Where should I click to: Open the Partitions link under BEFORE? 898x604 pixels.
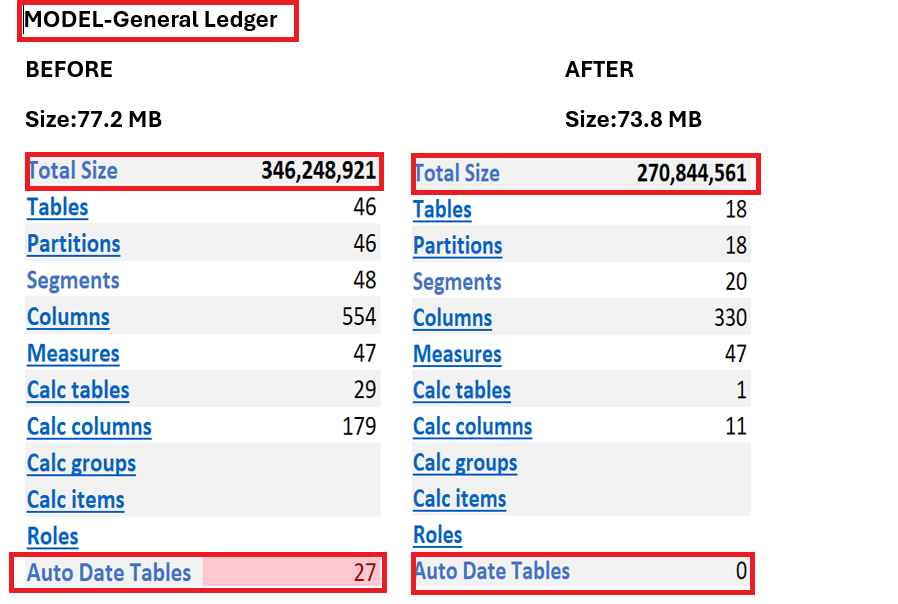pos(73,244)
